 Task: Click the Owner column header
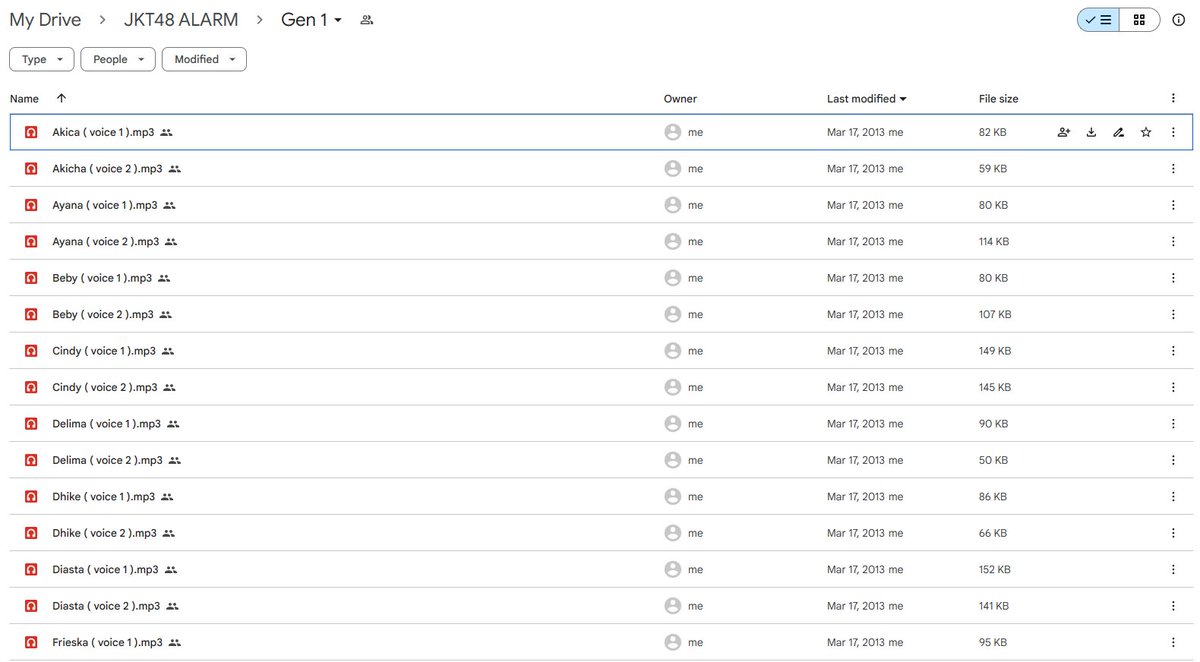click(680, 99)
